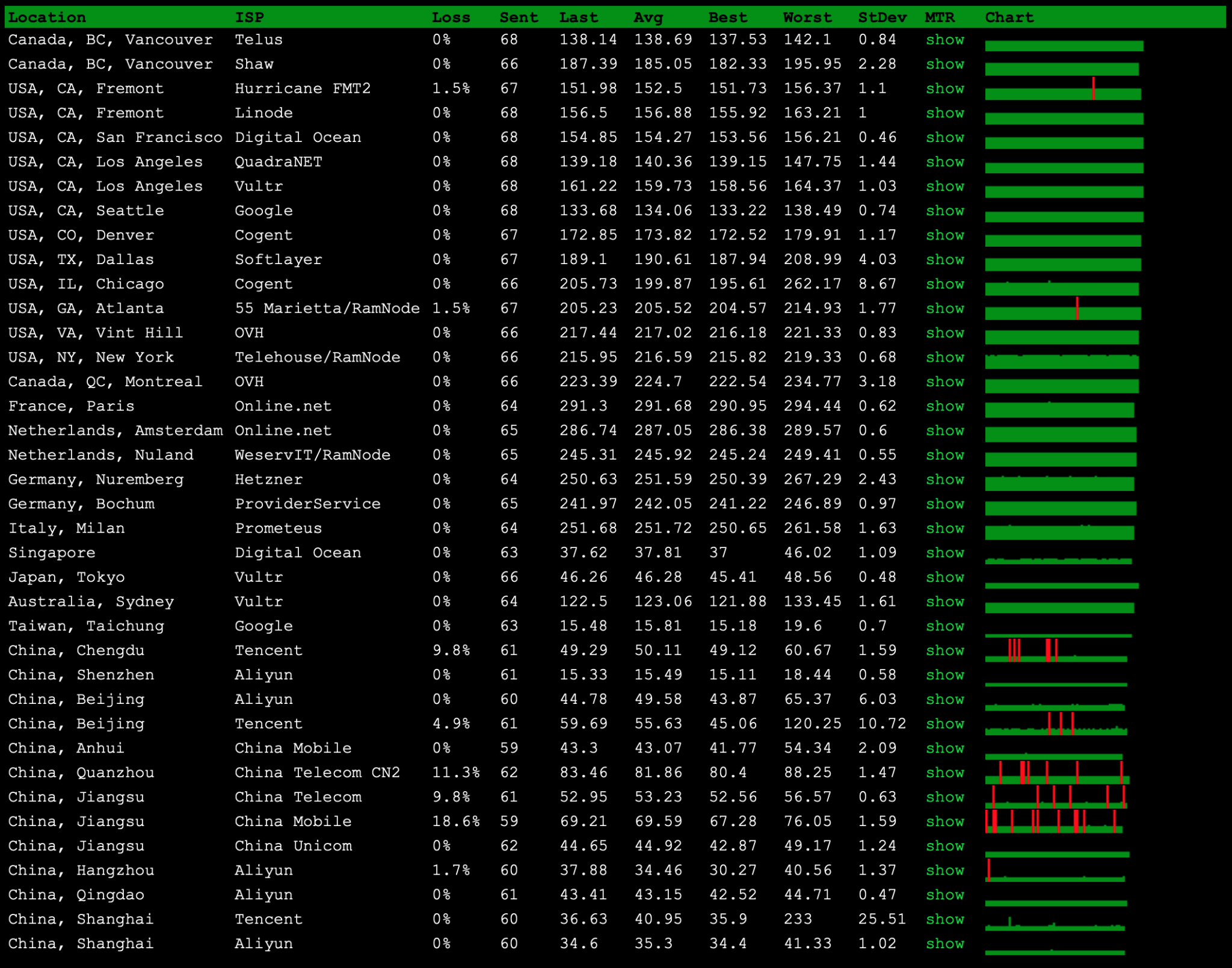Click the StDev column header
The height and width of the screenshot is (968, 1232).
(882, 17)
